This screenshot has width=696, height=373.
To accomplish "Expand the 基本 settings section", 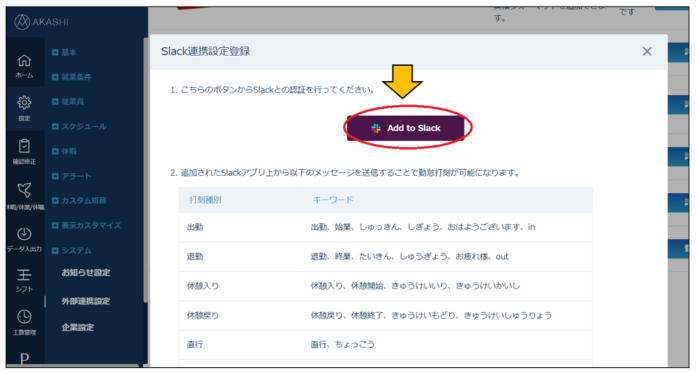I will coord(64,52).
